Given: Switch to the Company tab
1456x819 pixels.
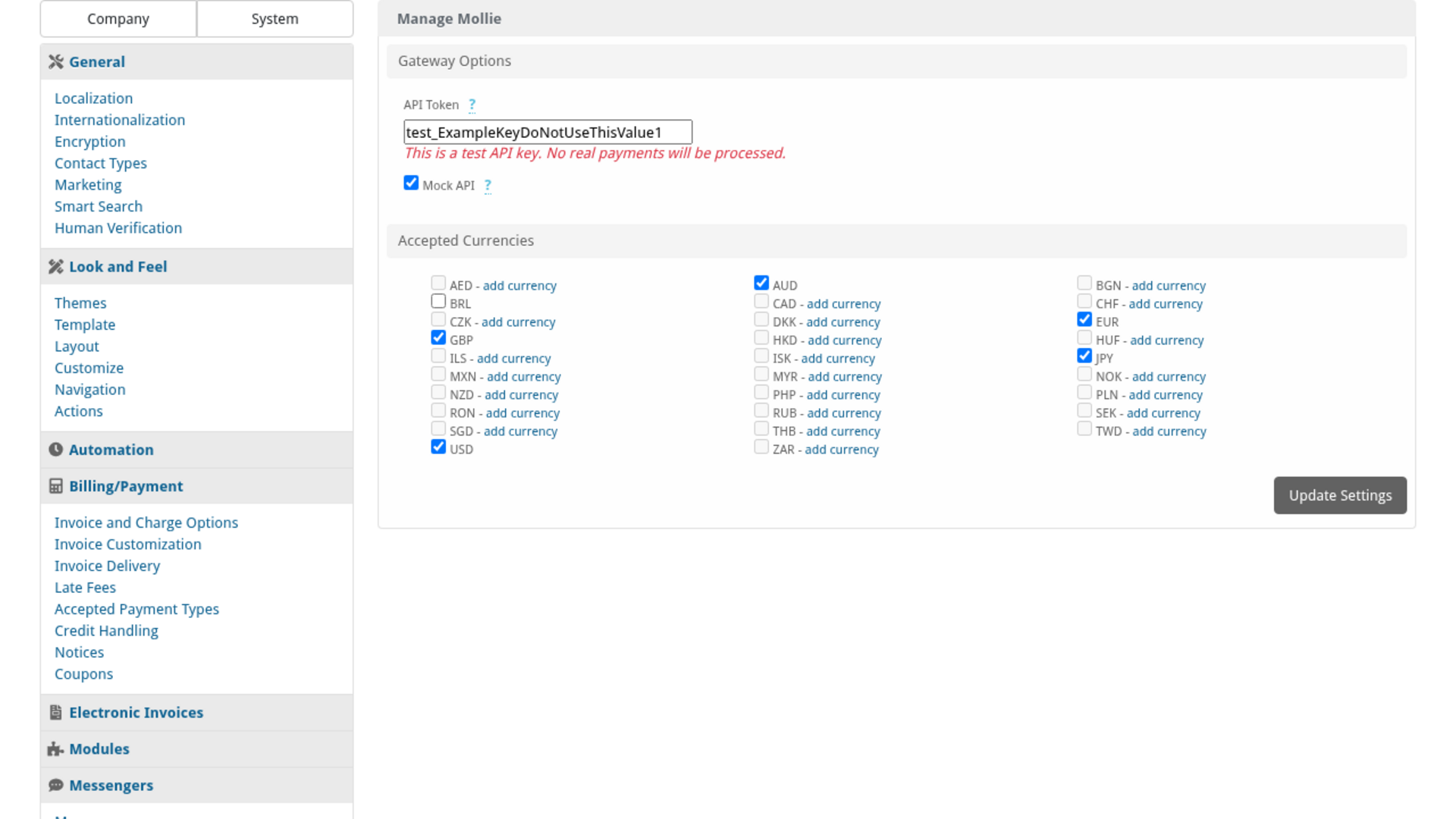Looking at the screenshot, I should point(118,19).
